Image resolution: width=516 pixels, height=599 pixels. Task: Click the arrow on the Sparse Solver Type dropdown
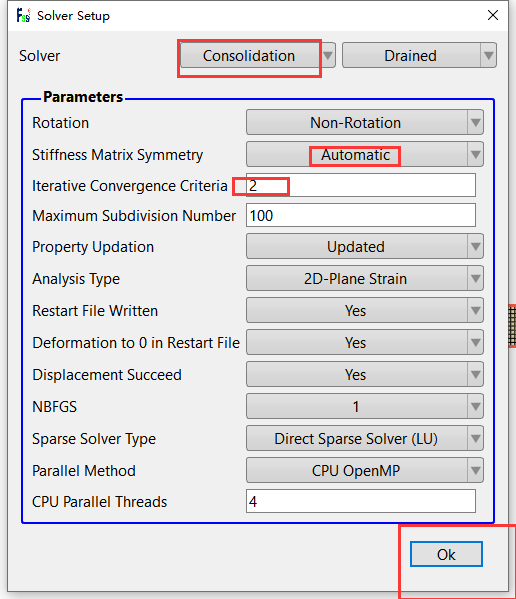point(476,438)
